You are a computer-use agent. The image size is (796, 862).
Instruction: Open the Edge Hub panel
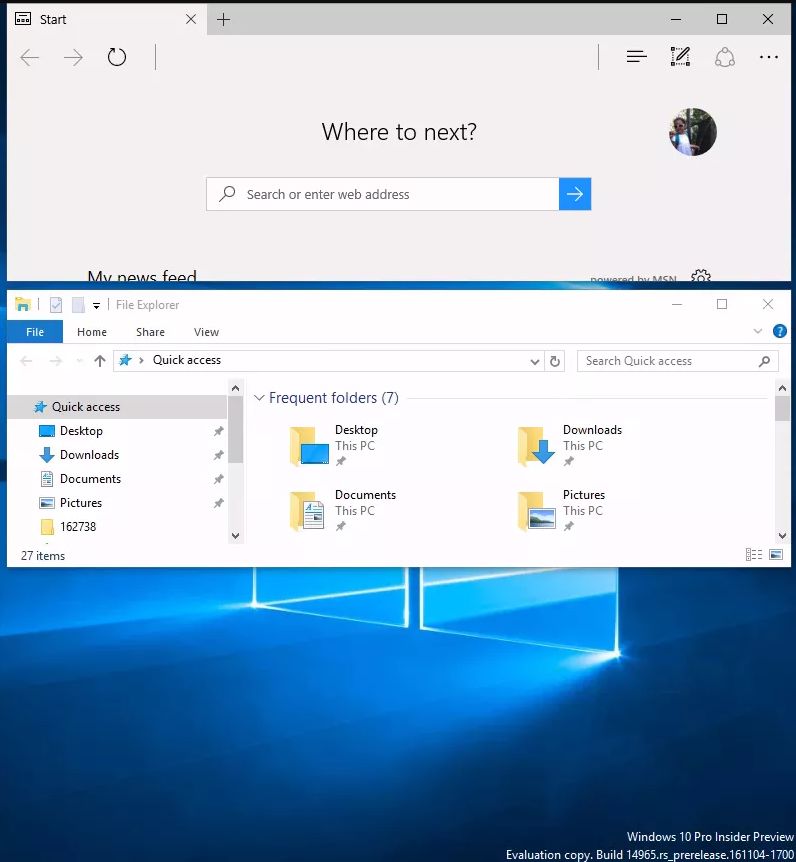(637, 57)
